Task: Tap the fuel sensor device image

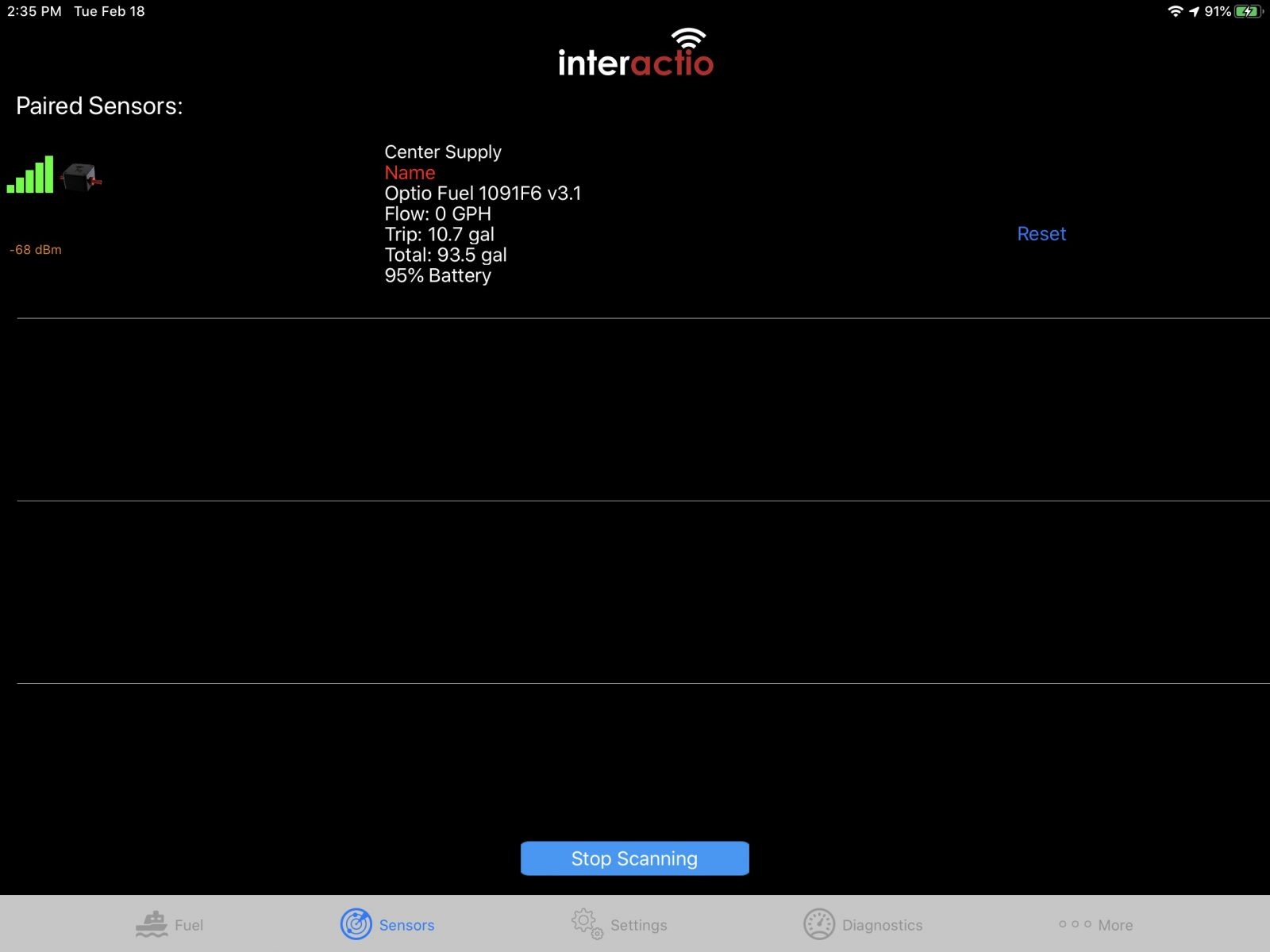Action: tap(81, 176)
